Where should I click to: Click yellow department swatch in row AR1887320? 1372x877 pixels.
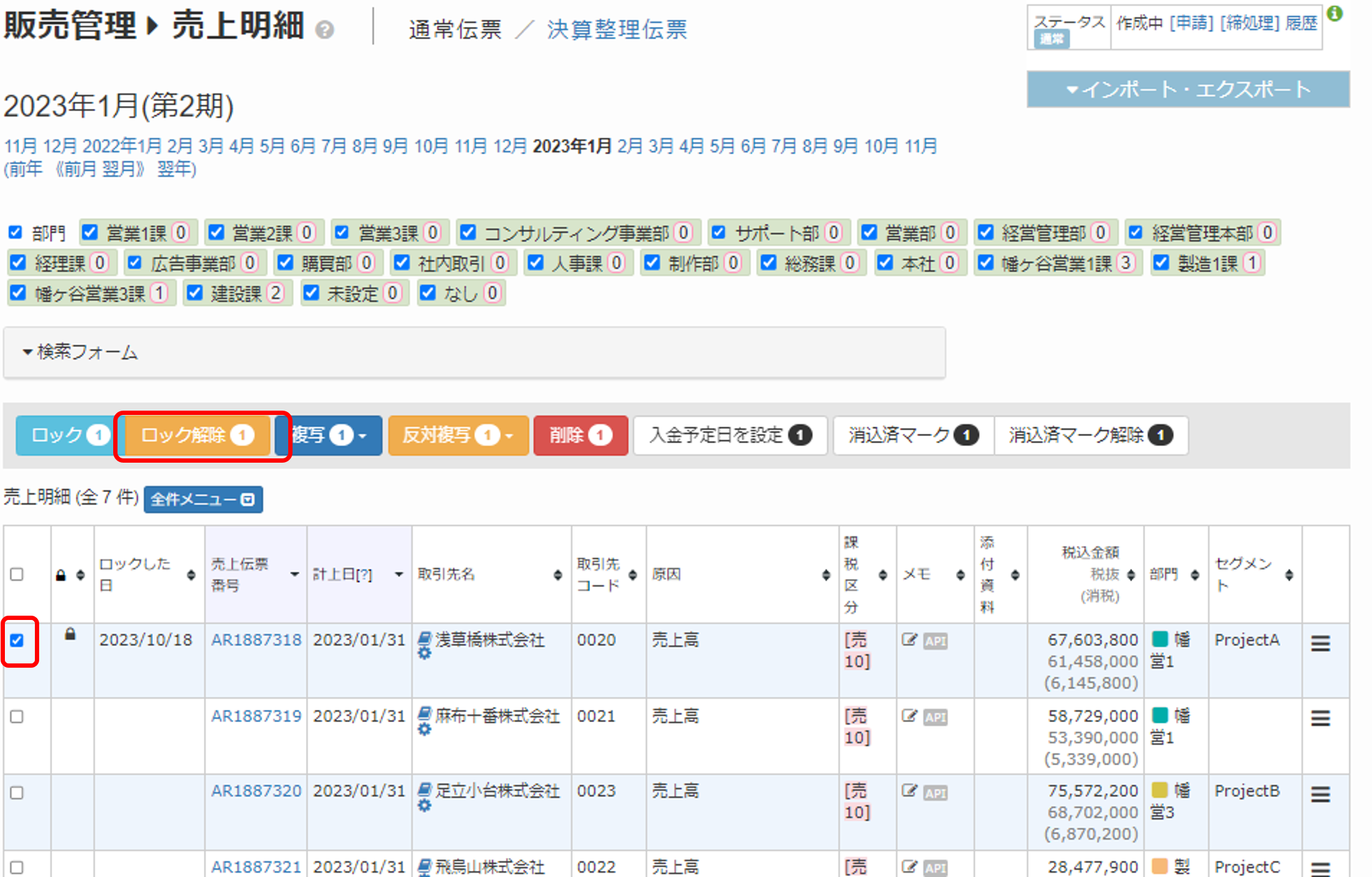tap(1160, 790)
